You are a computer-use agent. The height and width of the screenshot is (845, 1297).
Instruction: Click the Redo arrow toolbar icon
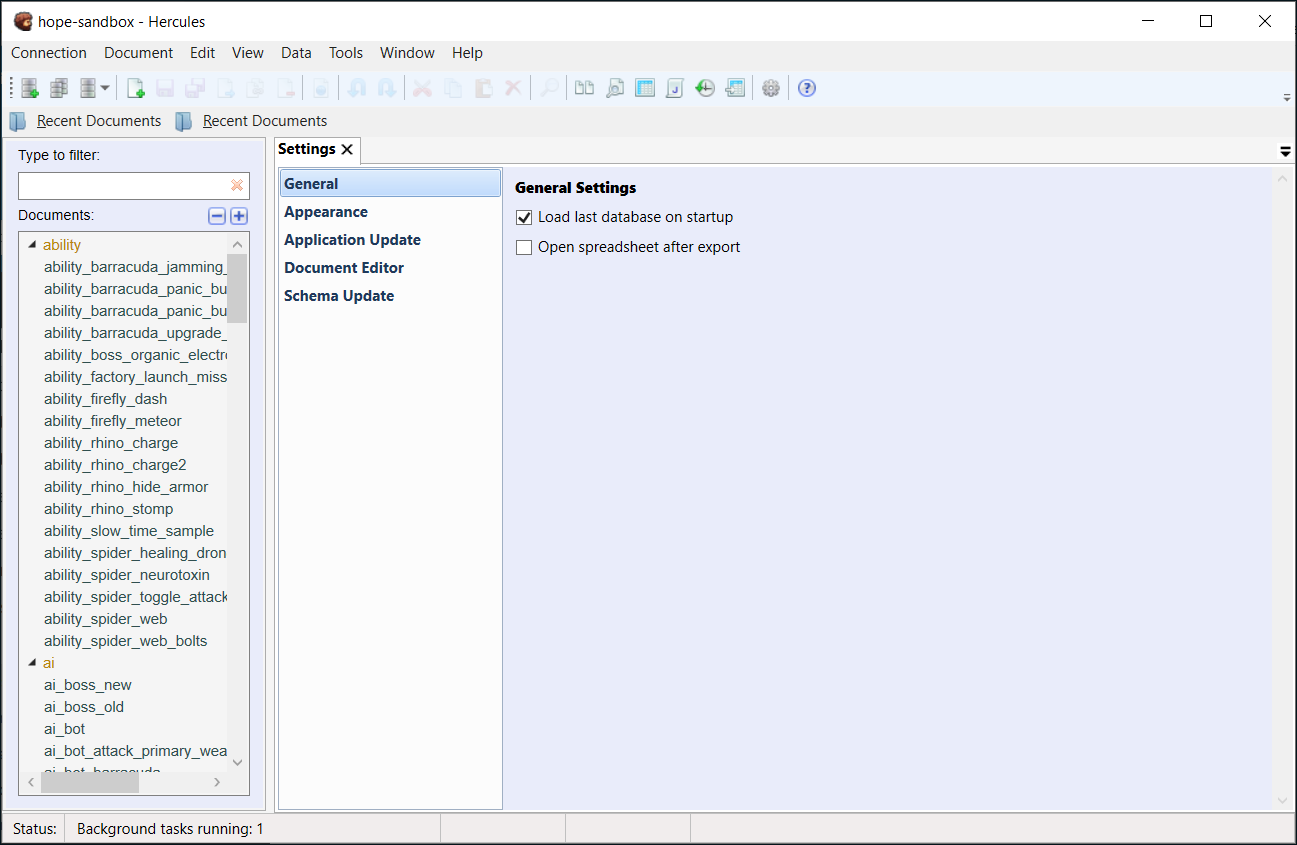[387, 88]
